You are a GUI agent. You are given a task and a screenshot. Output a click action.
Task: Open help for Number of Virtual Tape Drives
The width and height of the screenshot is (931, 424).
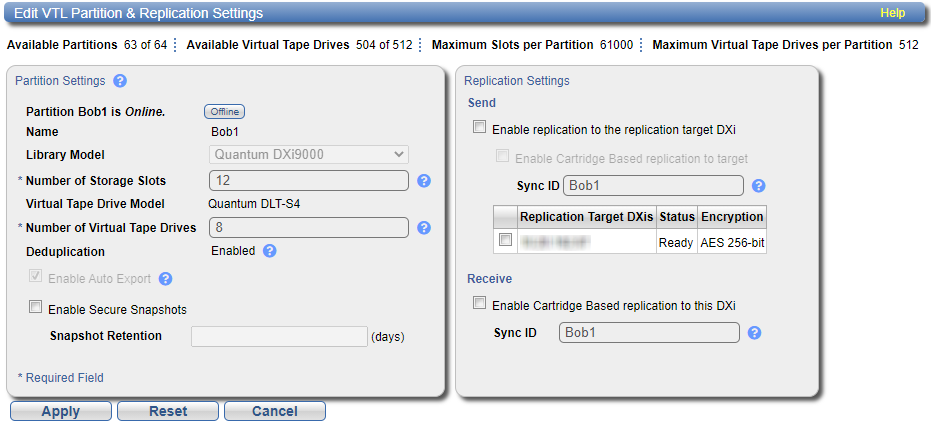click(423, 228)
